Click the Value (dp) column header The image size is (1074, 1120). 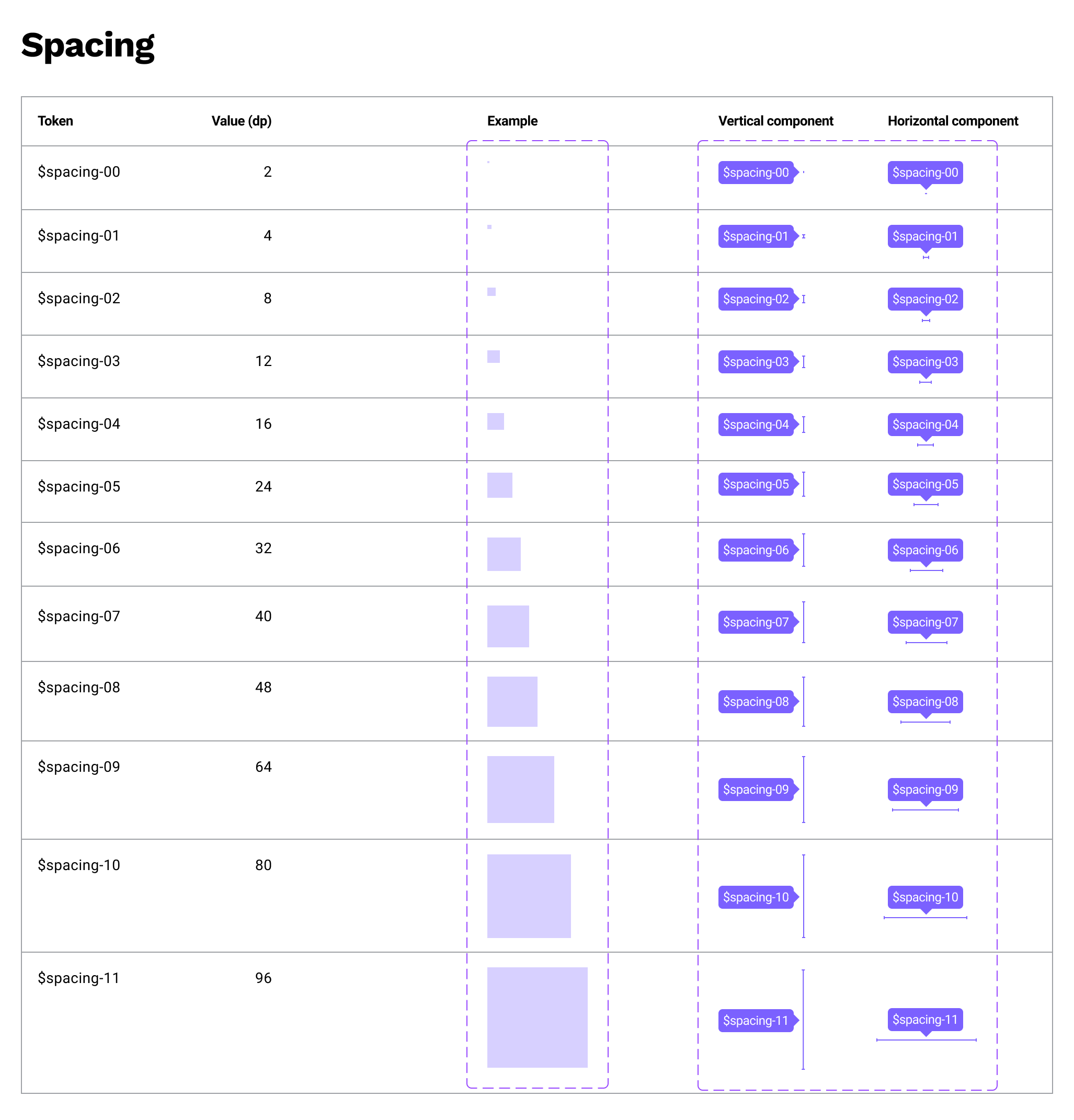point(241,121)
